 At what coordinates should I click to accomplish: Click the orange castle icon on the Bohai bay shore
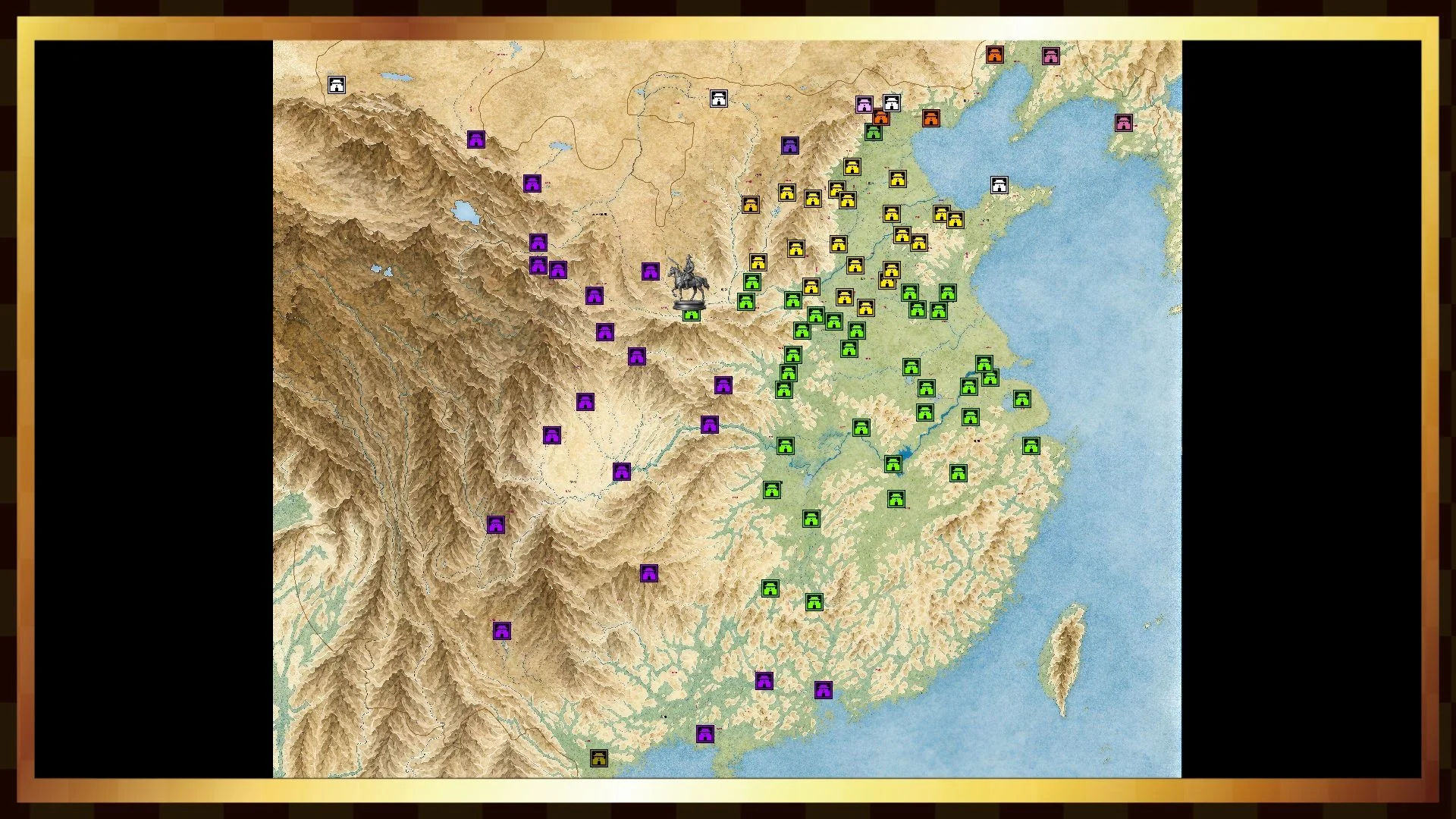tap(931, 118)
